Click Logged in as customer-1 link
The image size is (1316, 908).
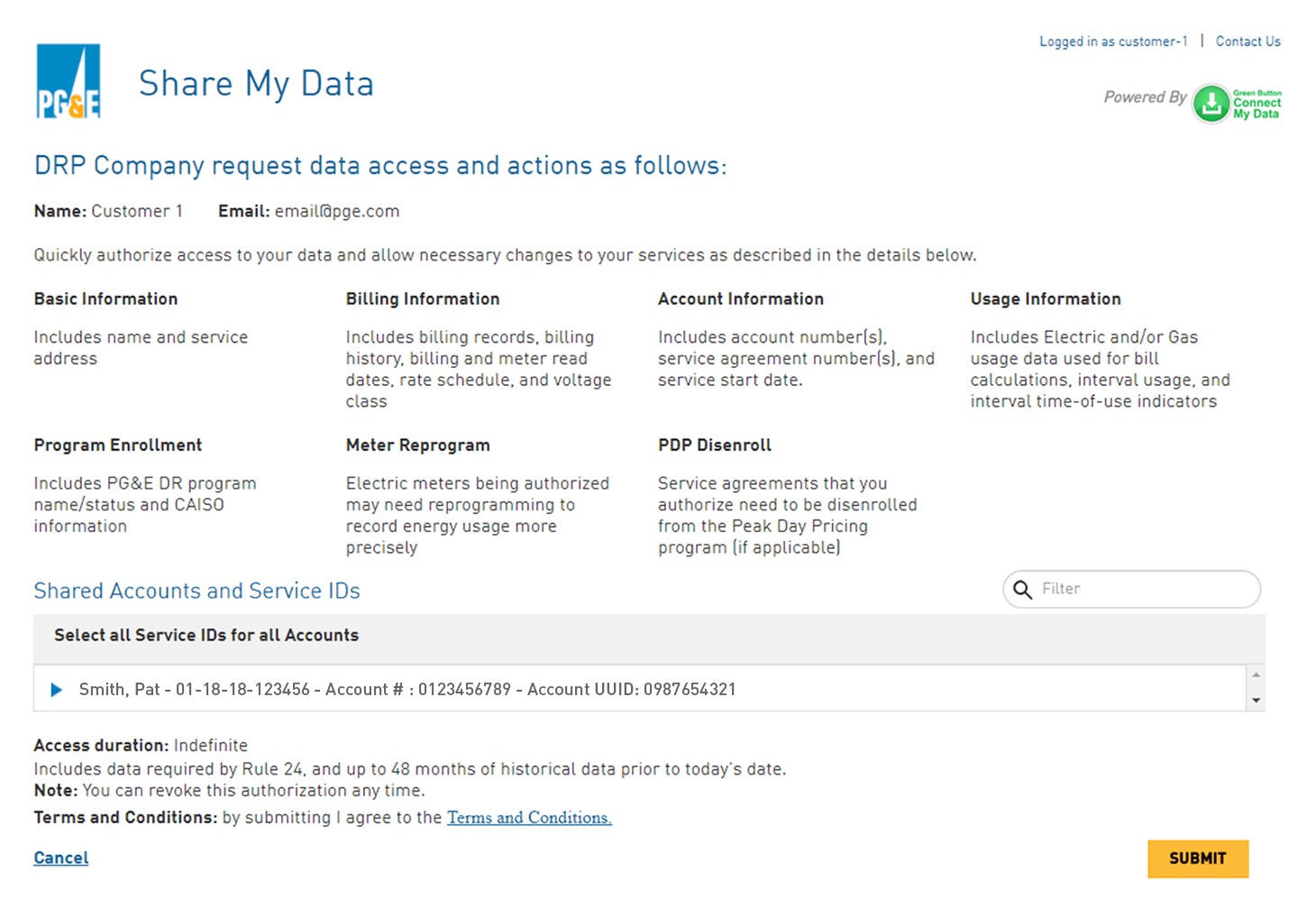[1113, 41]
